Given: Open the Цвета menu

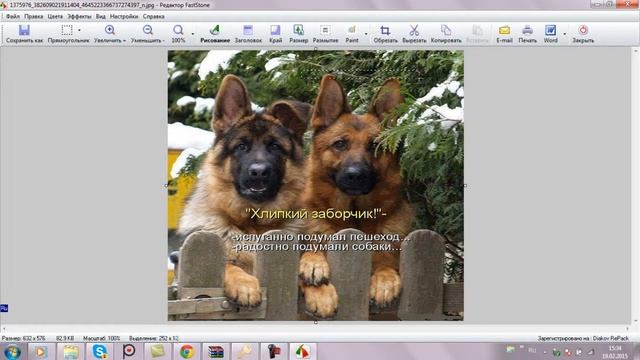Looking at the screenshot, I should coord(55,17).
